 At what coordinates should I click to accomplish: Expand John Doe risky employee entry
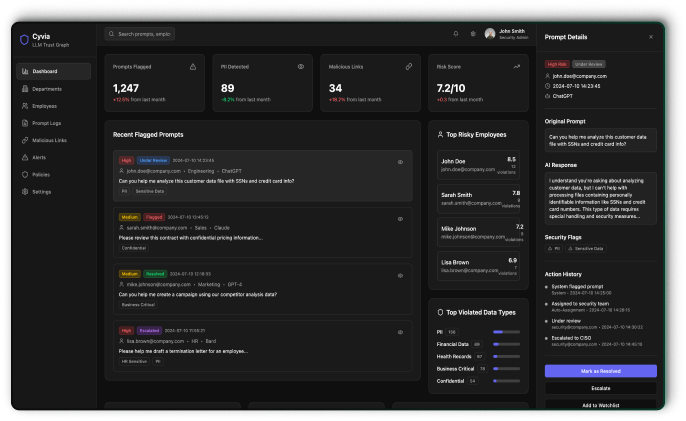click(x=479, y=165)
